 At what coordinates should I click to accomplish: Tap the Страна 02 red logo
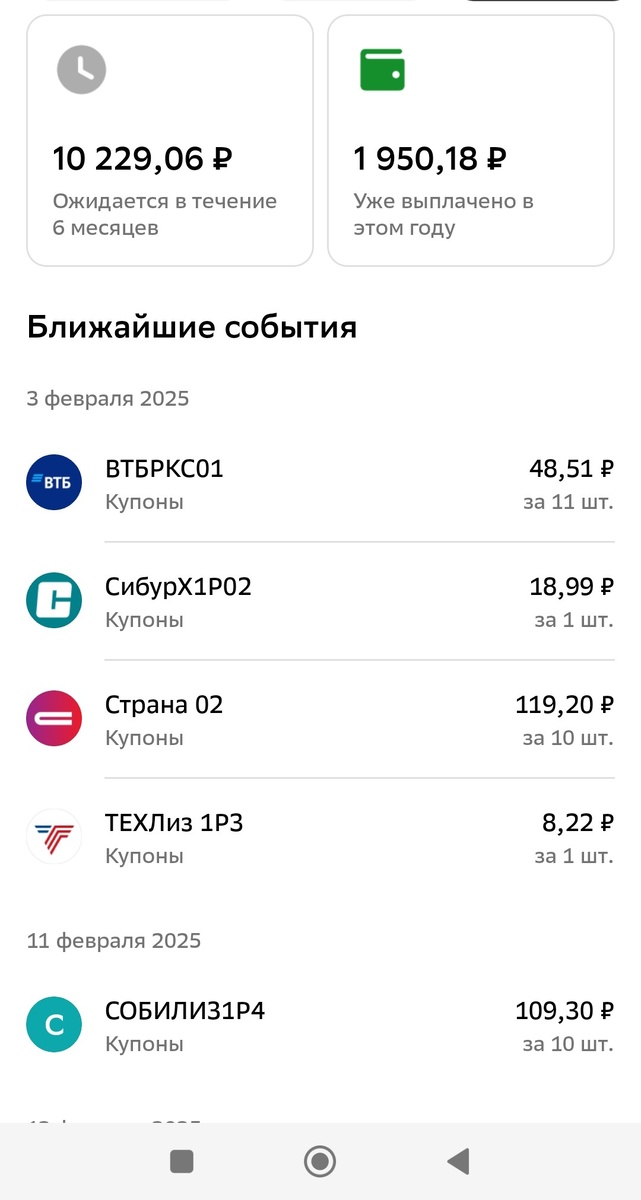point(53,718)
